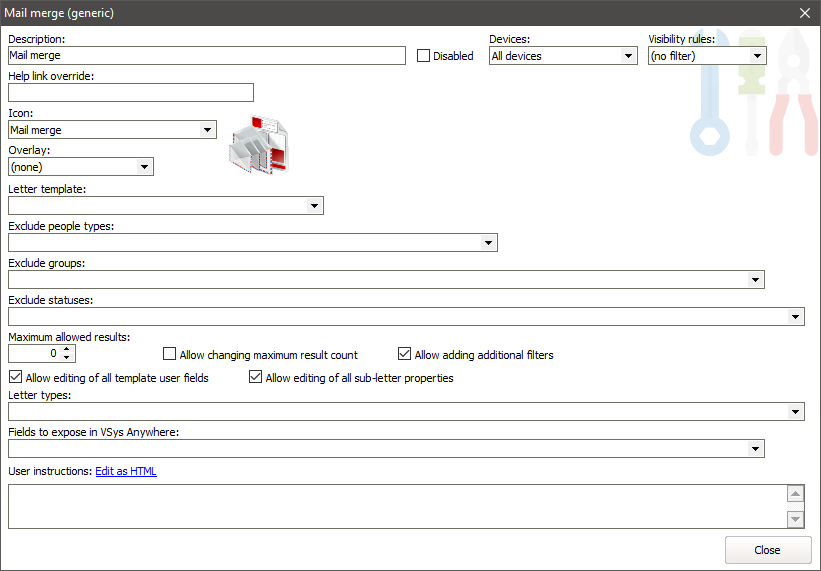Click in the Description text field

pos(206,56)
